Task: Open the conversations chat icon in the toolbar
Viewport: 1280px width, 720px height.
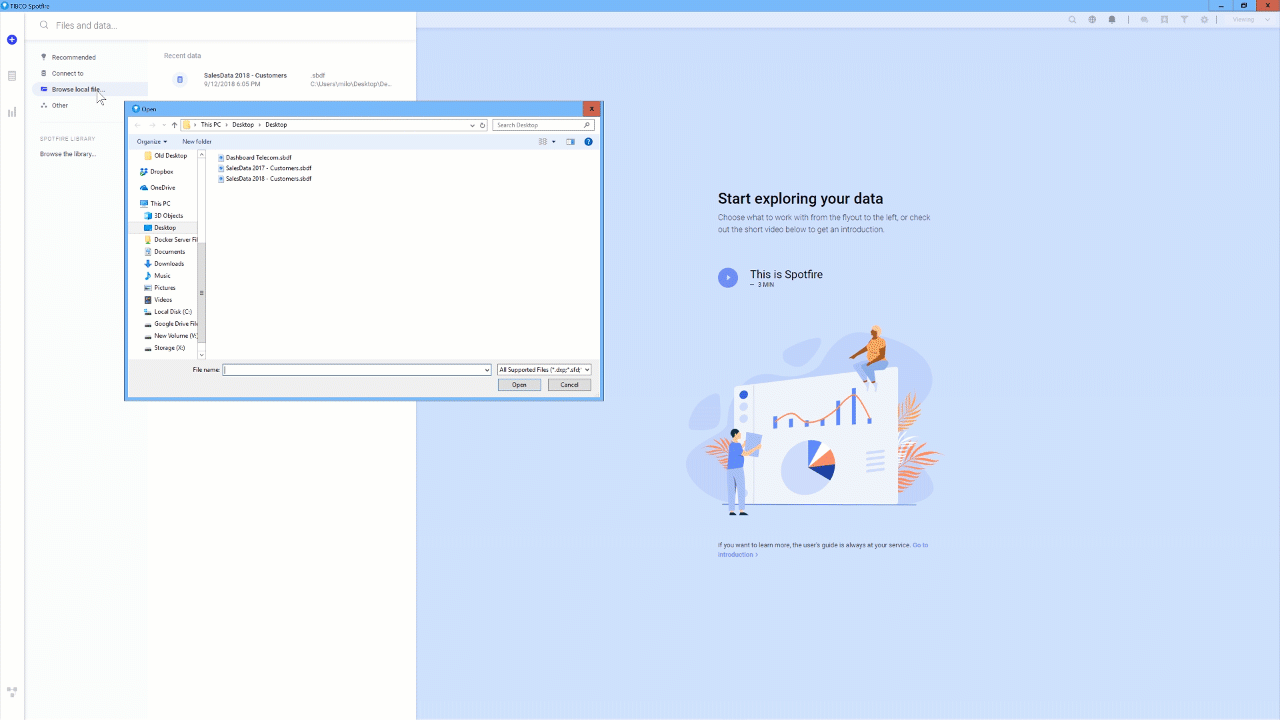Action: point(1145,20)
